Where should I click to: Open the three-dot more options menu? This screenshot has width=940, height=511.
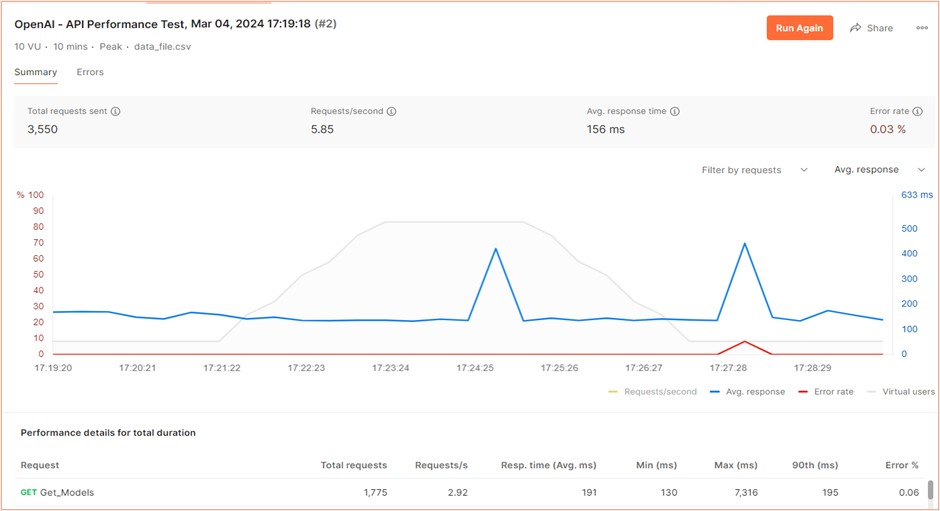(922, 28)
